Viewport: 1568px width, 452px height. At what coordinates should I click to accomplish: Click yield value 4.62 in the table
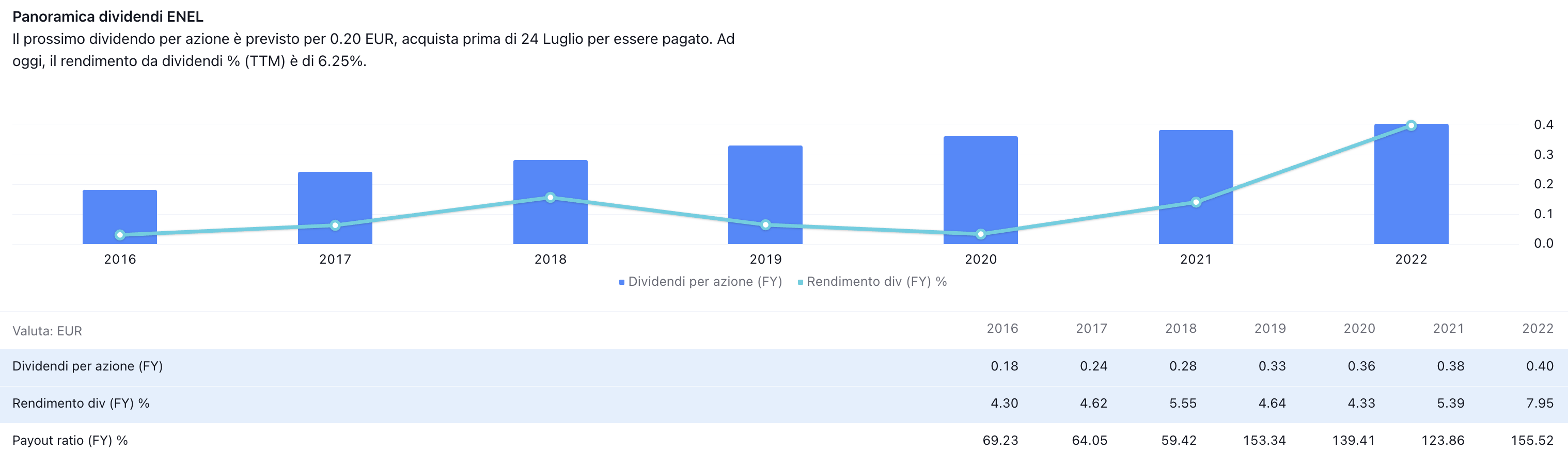point(1093,403)
